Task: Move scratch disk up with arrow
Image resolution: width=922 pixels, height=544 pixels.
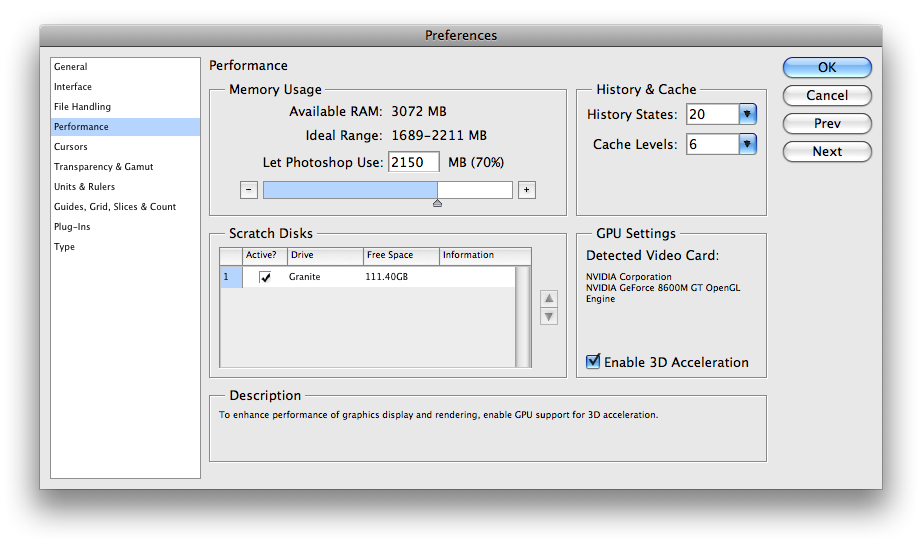Action: click(x=548, y=299)
